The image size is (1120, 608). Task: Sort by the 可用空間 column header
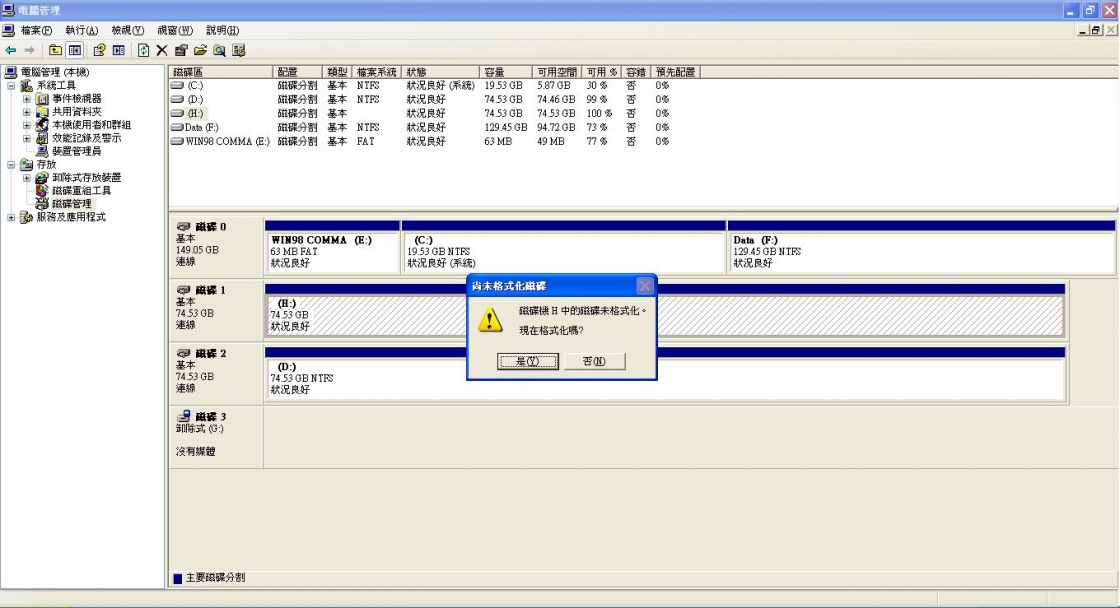pos(557,72)
